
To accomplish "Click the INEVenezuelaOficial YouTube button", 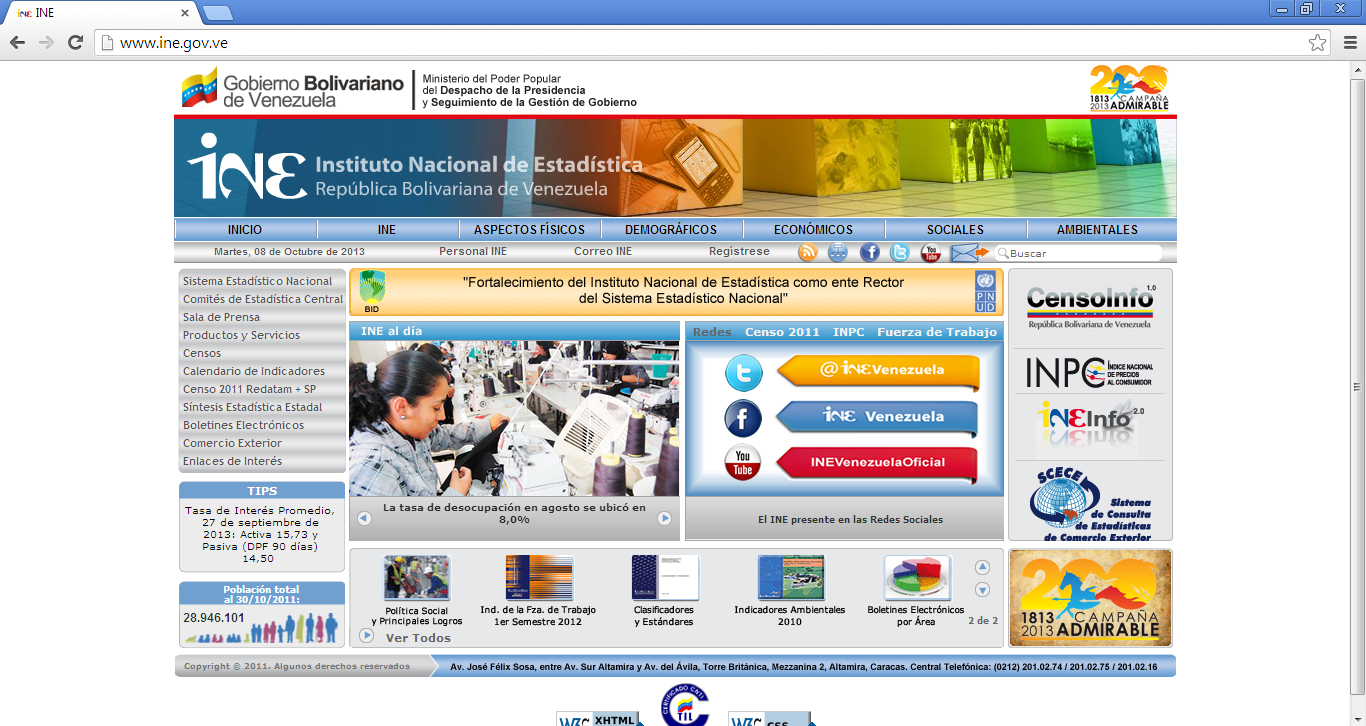I will (x=876, y=463).
